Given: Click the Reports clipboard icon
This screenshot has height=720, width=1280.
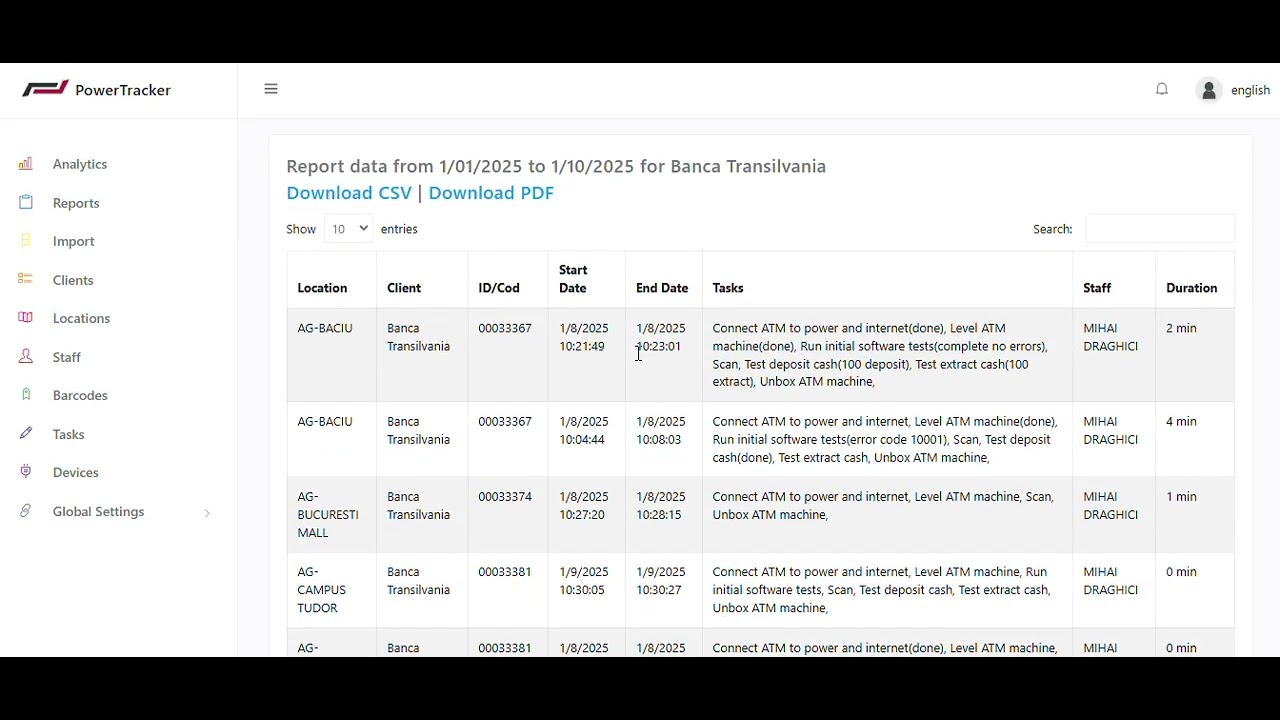Looking at the screenshot, I should [x=26, y=202].
